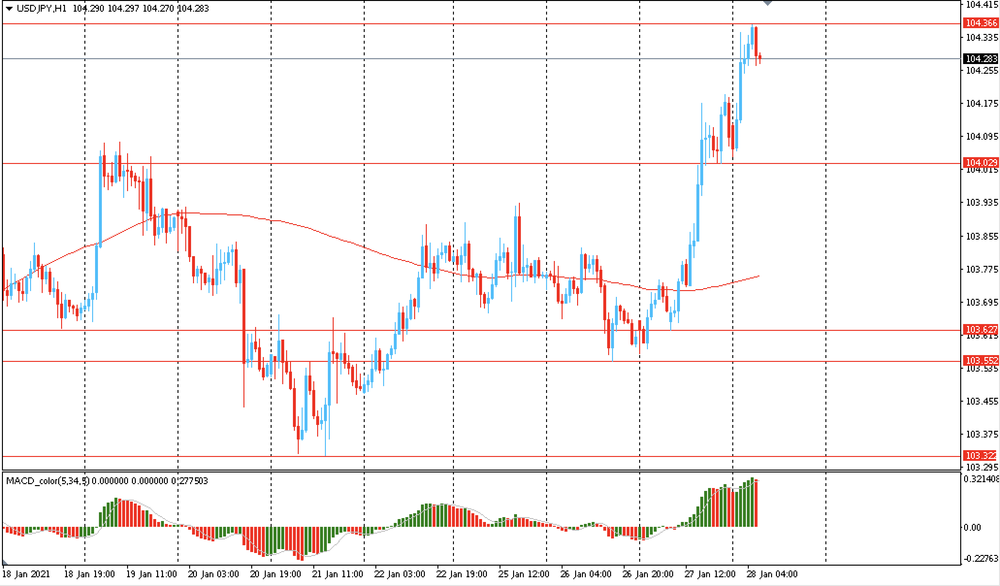Click the -0.22763 MACD scale value
Viewport: 1000px width, 586px height.
[981, 559]
